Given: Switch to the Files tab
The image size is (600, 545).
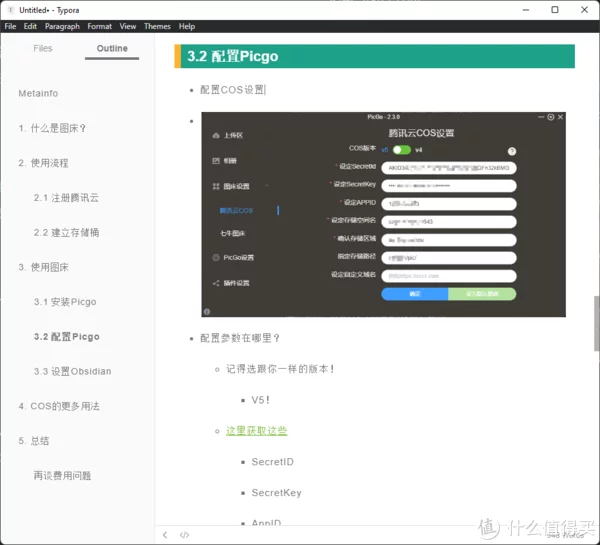Looking at the screenshot, I should click(42, 48).
